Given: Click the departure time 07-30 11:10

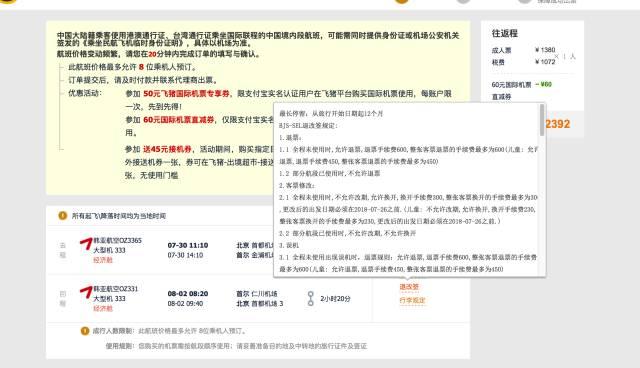Looking at the screenshot, I should click(188, 245).
